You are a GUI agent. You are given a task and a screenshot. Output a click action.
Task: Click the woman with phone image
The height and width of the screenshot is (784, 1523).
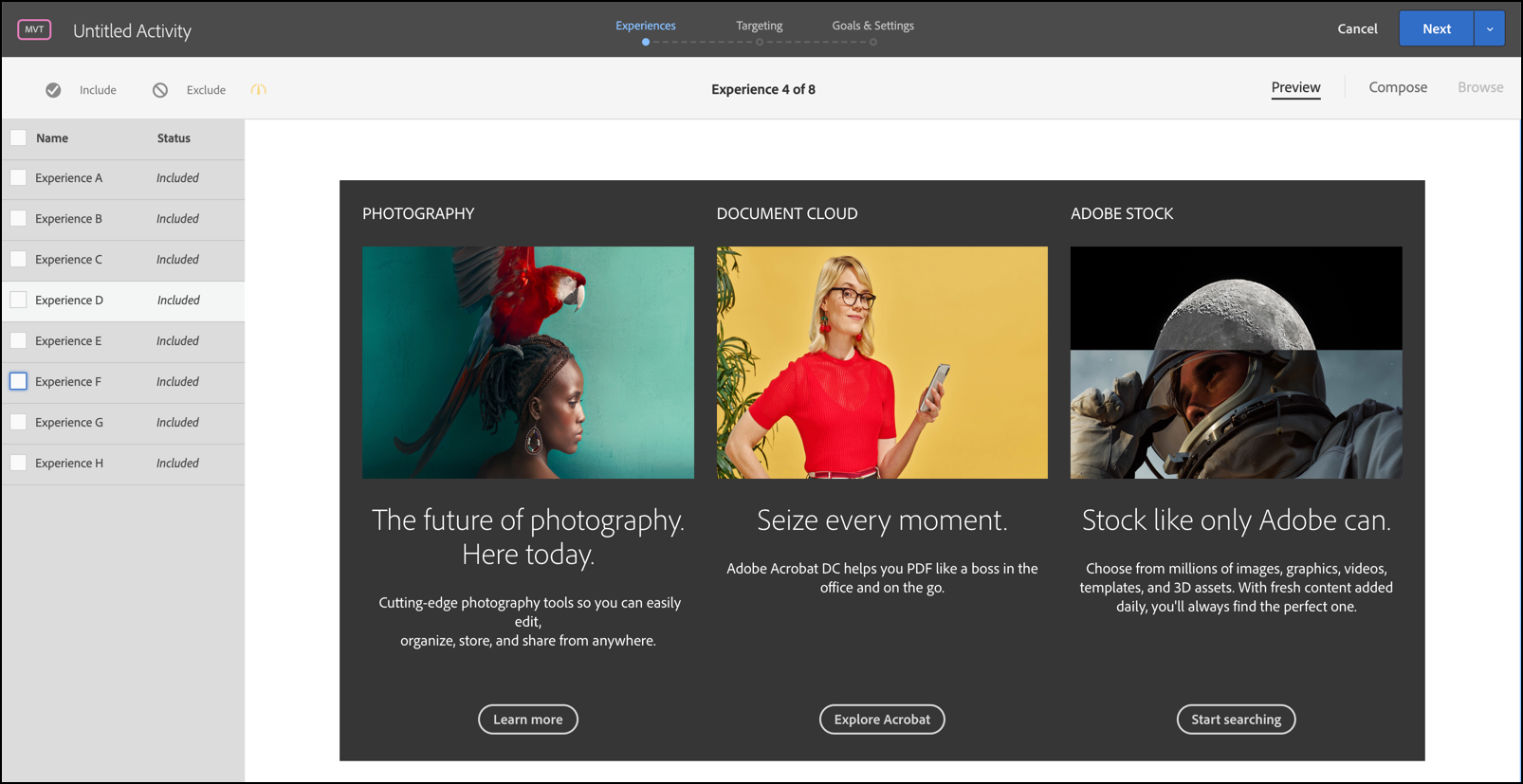click(x=882, y=362)
